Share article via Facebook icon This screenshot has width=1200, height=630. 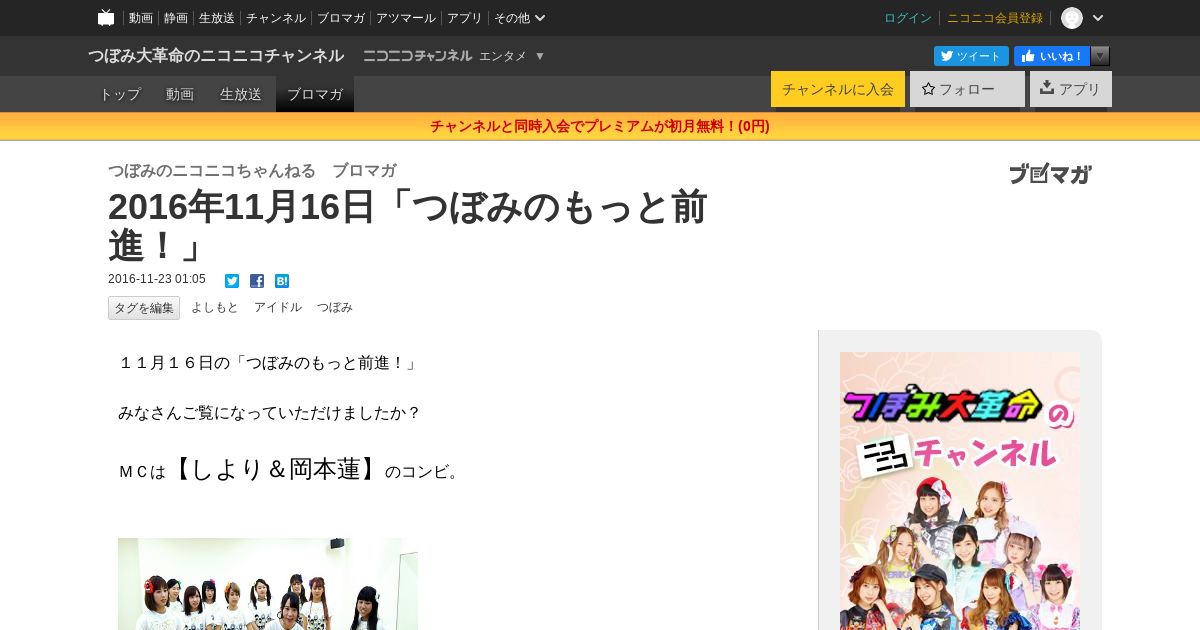coord(257,281)
